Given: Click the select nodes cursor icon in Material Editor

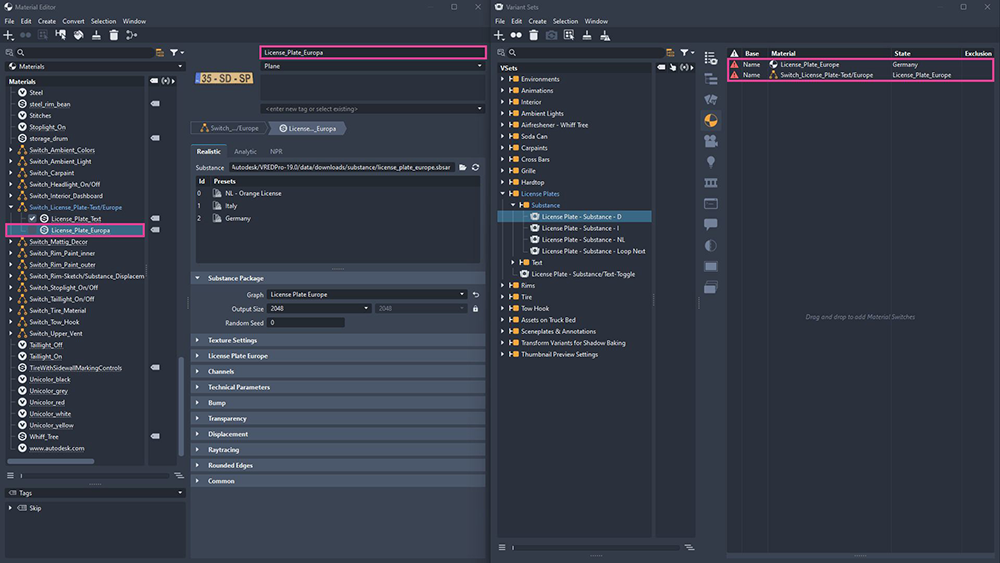Looking at the screenshot, I should (x=61, y=35).
